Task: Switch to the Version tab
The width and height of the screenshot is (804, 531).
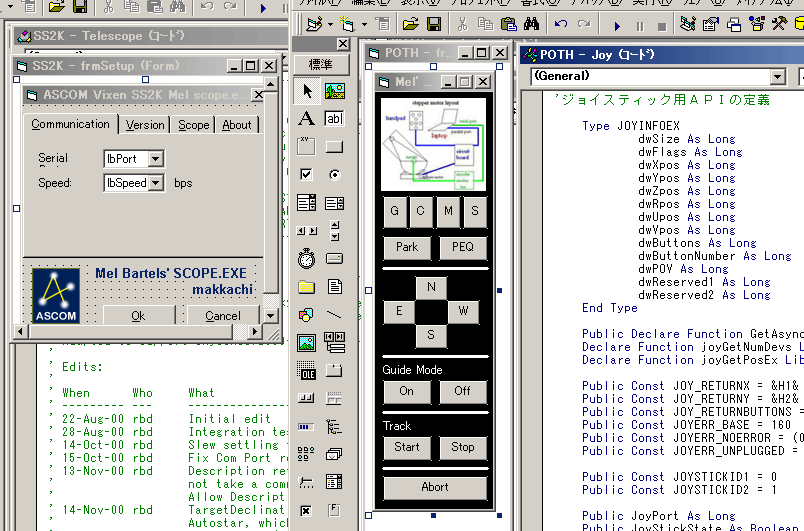Action: (x=145, y=125)
